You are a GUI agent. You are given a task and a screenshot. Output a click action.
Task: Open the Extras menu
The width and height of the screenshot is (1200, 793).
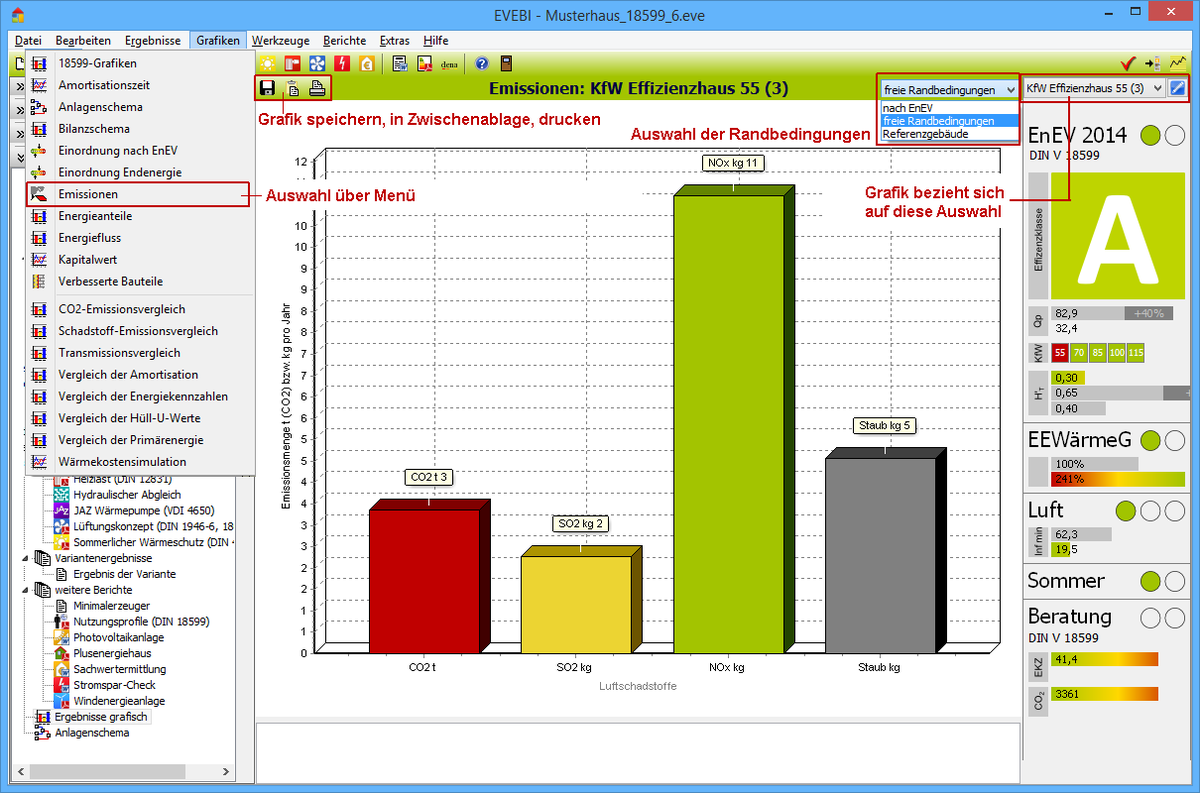pyautogui.click(x=395, y=40)
